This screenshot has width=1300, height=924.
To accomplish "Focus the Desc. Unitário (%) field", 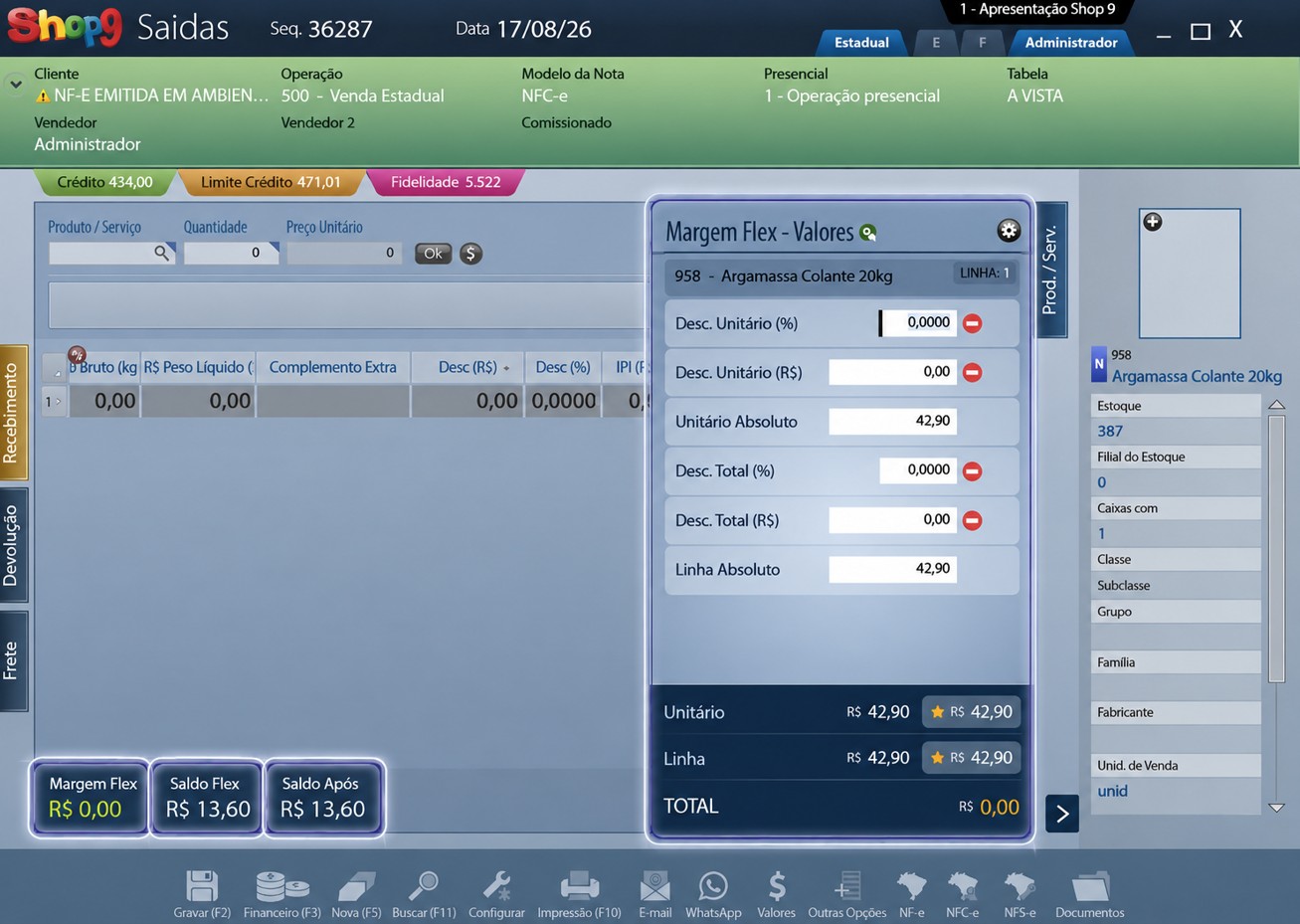I will pyautogui.click(x=917, y=323).
